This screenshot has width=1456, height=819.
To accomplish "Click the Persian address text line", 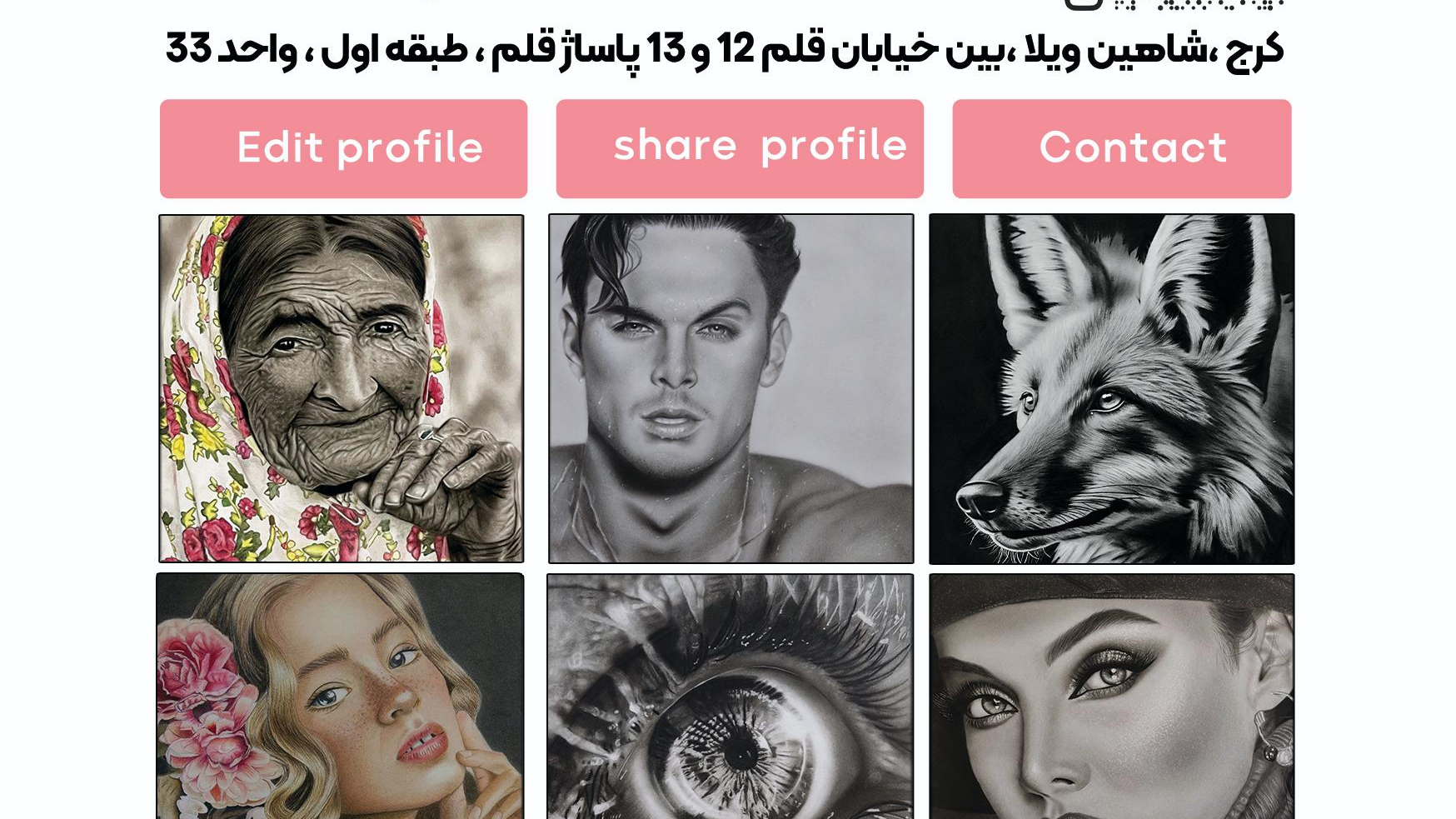I will point(725,49).
